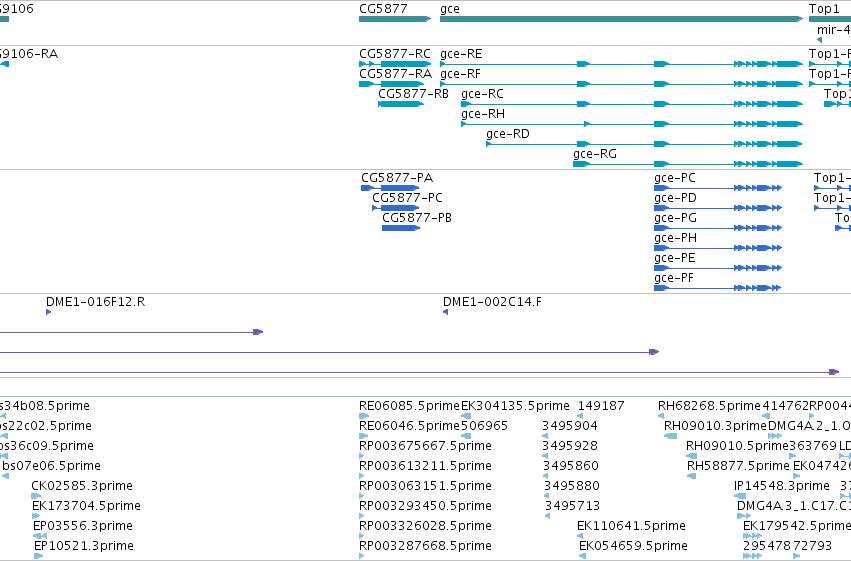Select the RH09010.5prime EST label
The width and height of the screenshot is (851, 561).
(737, 446)
